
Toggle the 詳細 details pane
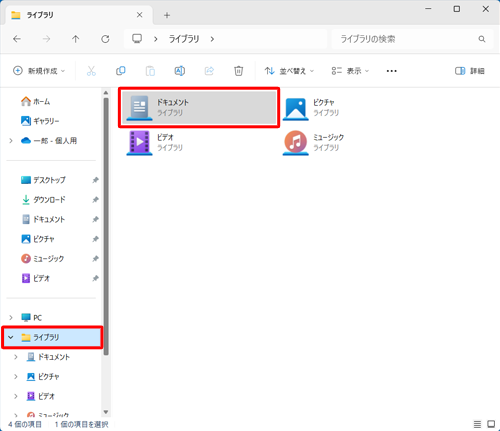pos(470,71)
